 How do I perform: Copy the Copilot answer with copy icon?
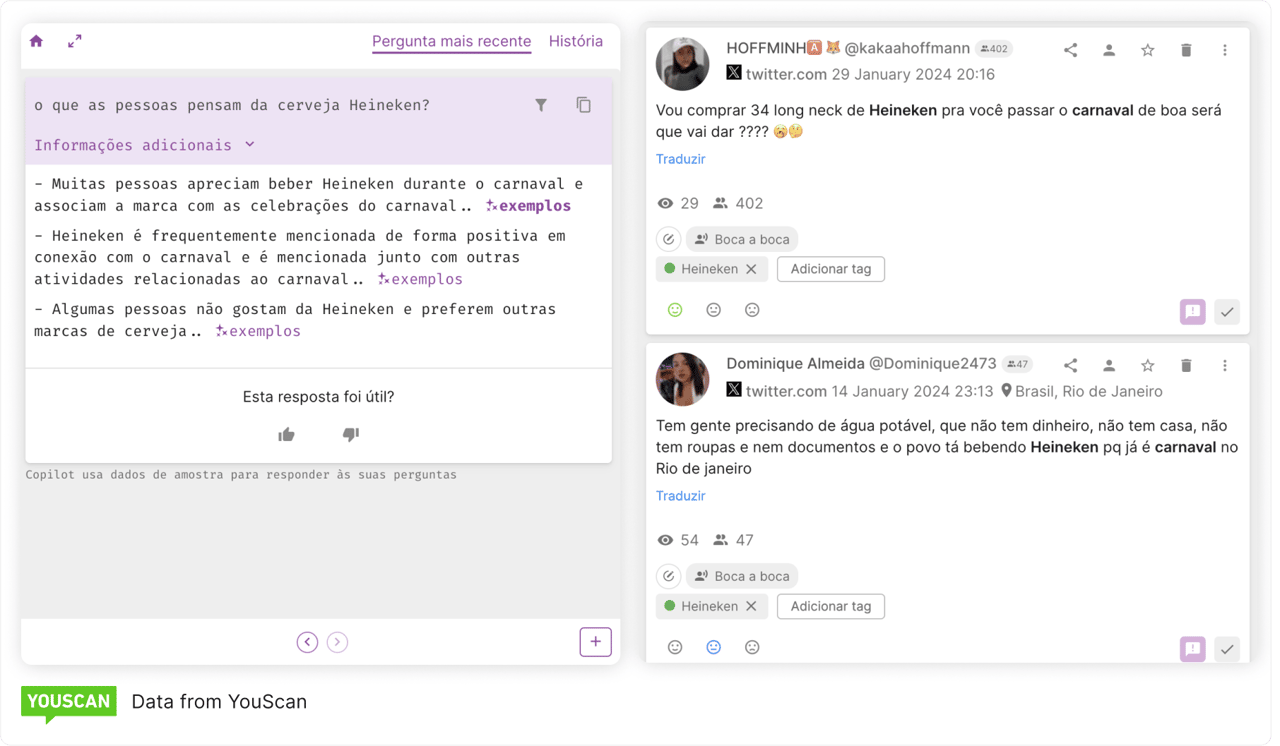[584, 105]
